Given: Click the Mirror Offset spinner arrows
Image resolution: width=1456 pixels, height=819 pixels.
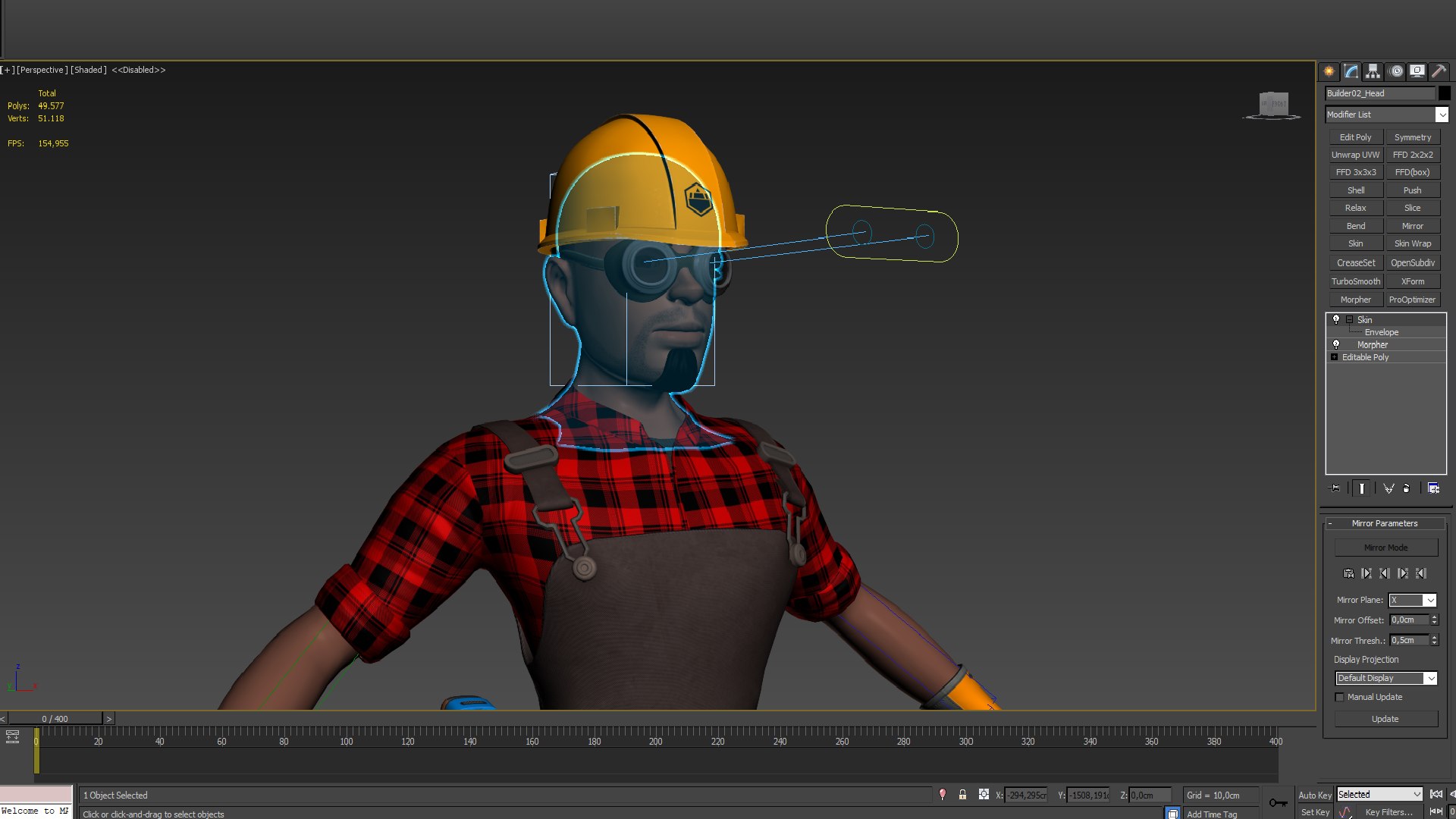Looking at the screenshot, I should [1434, 620].
